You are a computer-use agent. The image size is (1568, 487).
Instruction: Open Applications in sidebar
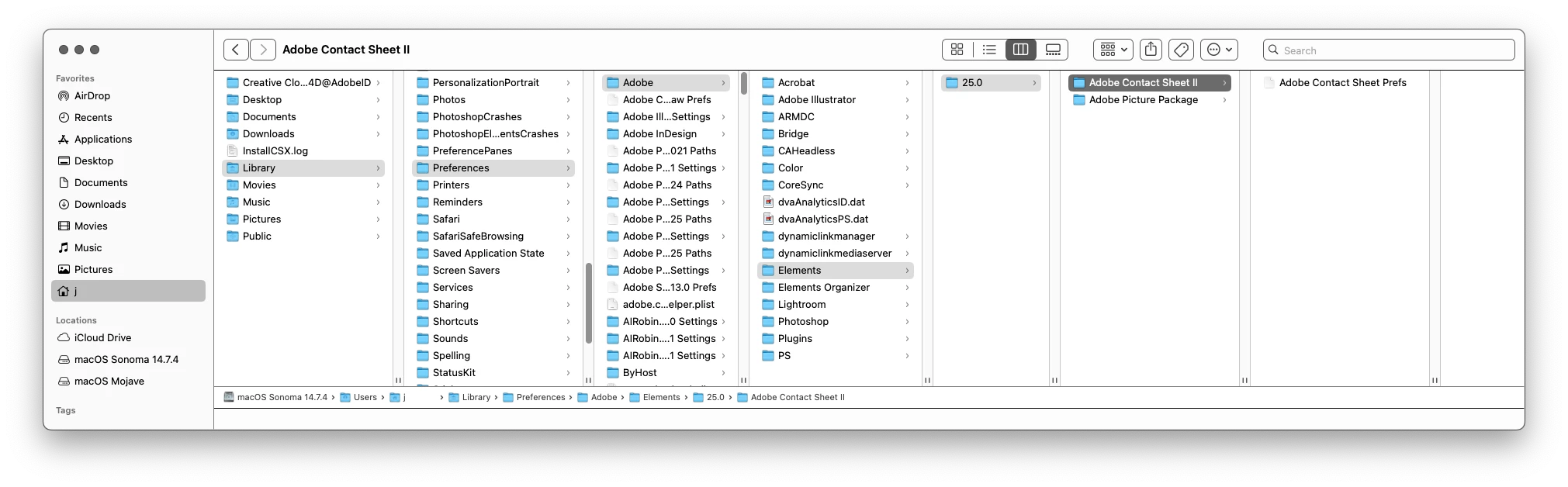[x=128, y=140]
